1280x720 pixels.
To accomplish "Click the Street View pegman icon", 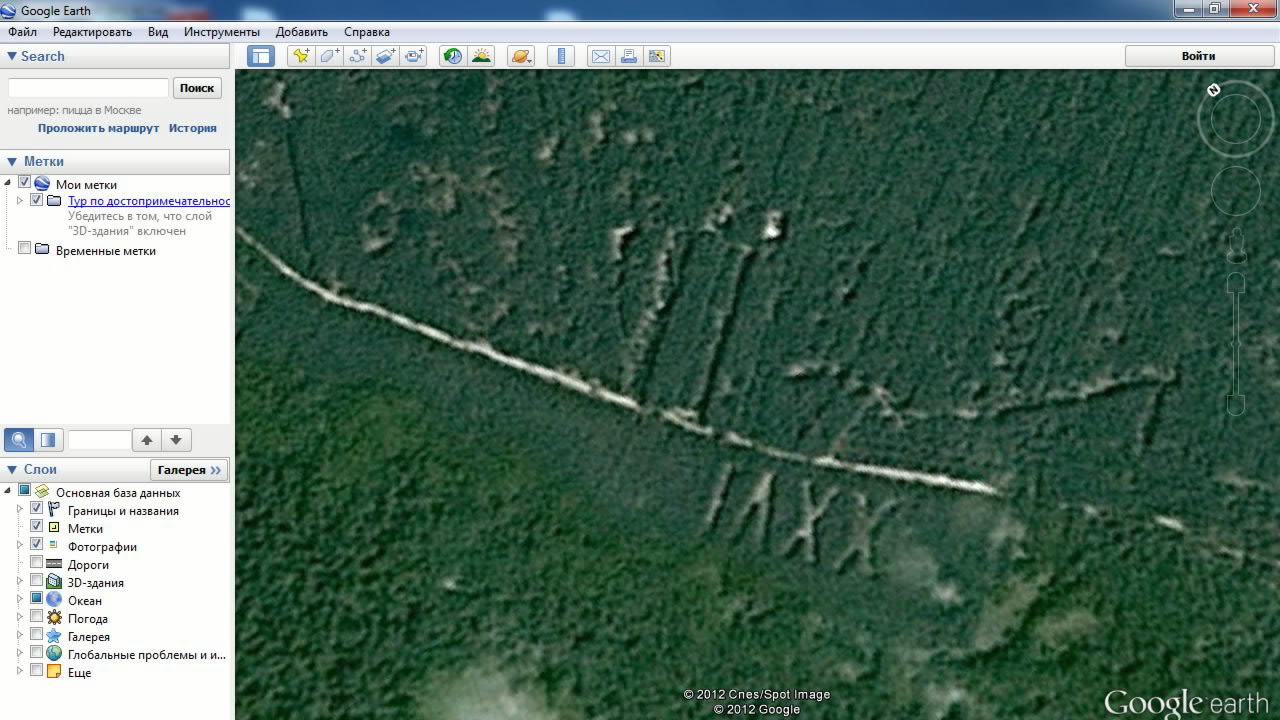I will point(1237,246).
